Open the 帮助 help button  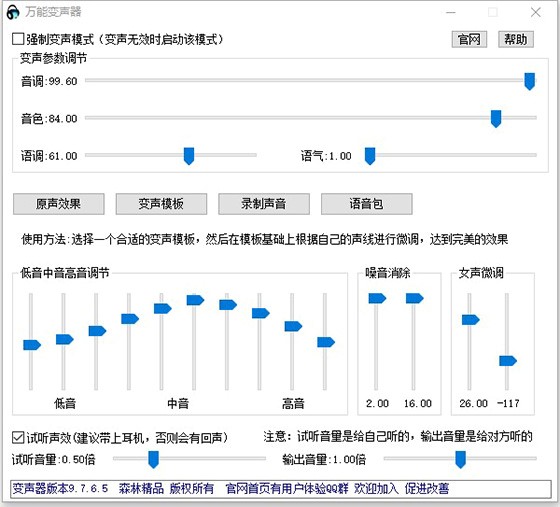pos(516,39)
